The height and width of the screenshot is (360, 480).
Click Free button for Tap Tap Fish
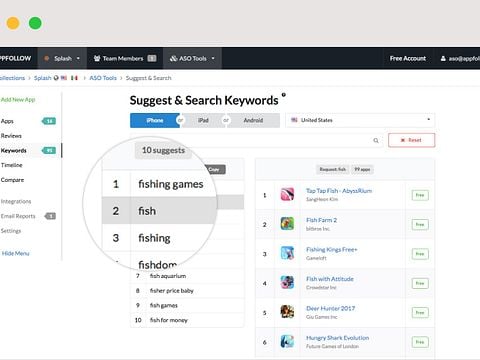[x=420, y=195]
